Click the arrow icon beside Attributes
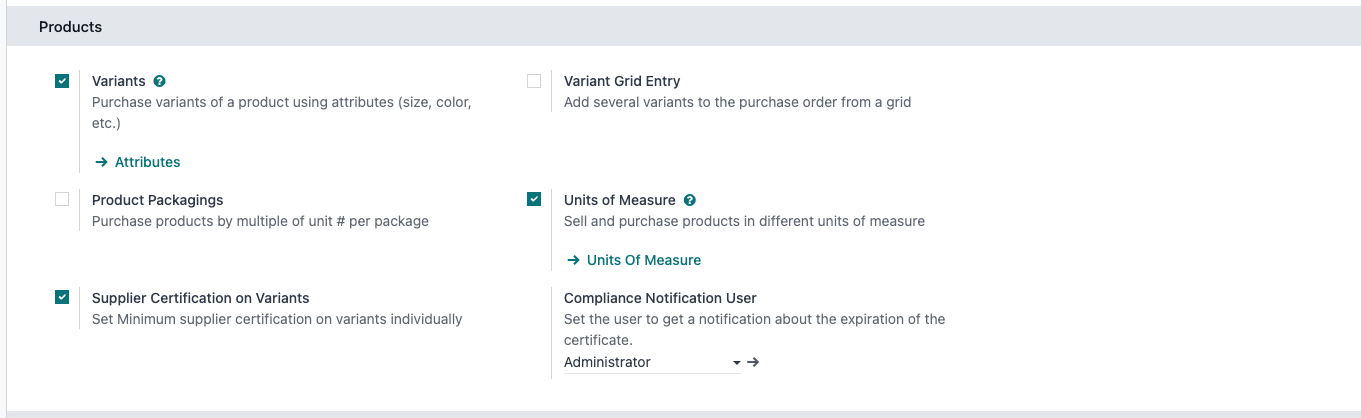The image size is (1361, 418). coord(101,162)
